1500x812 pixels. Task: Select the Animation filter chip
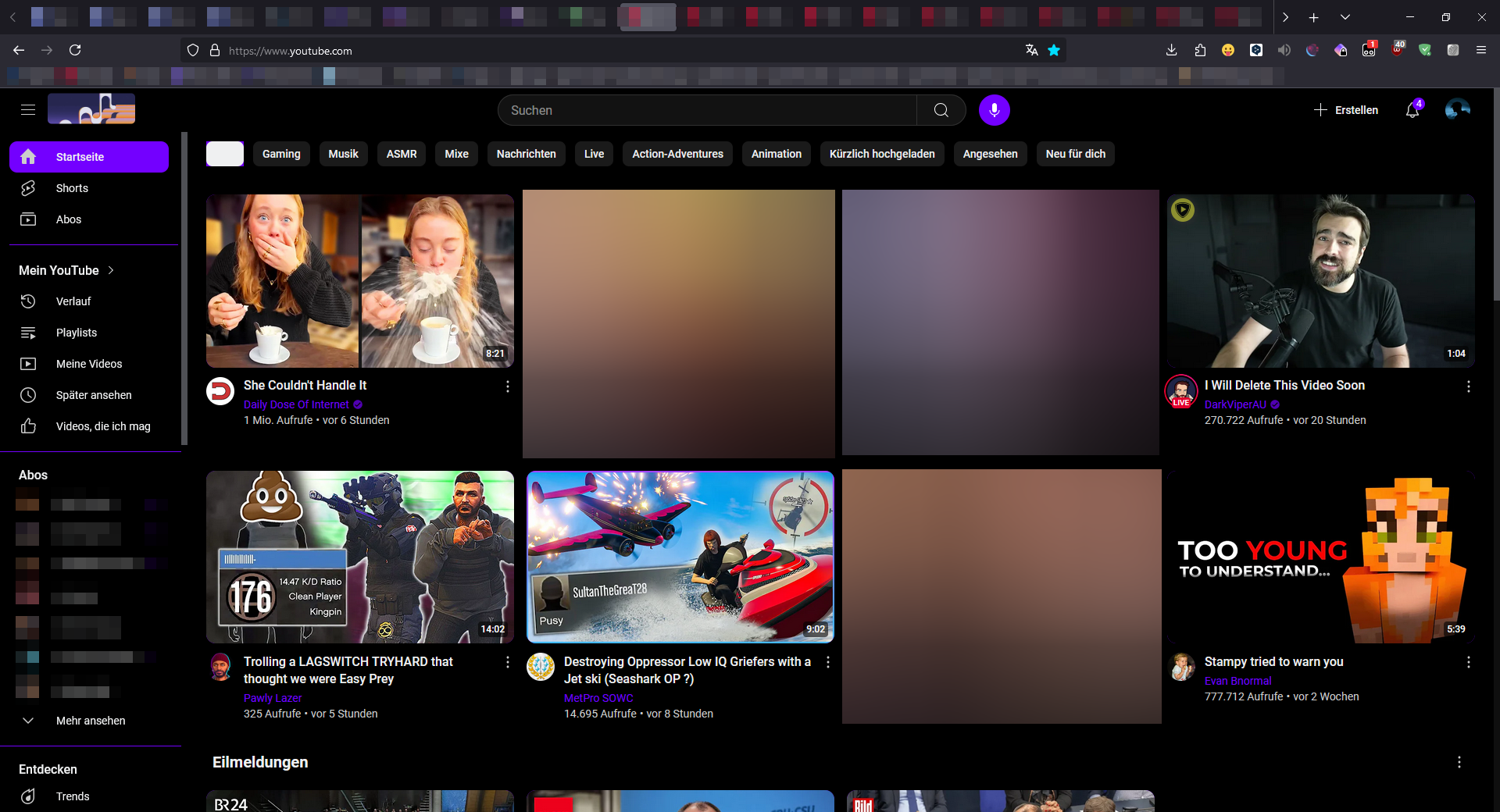coord(776,154)
